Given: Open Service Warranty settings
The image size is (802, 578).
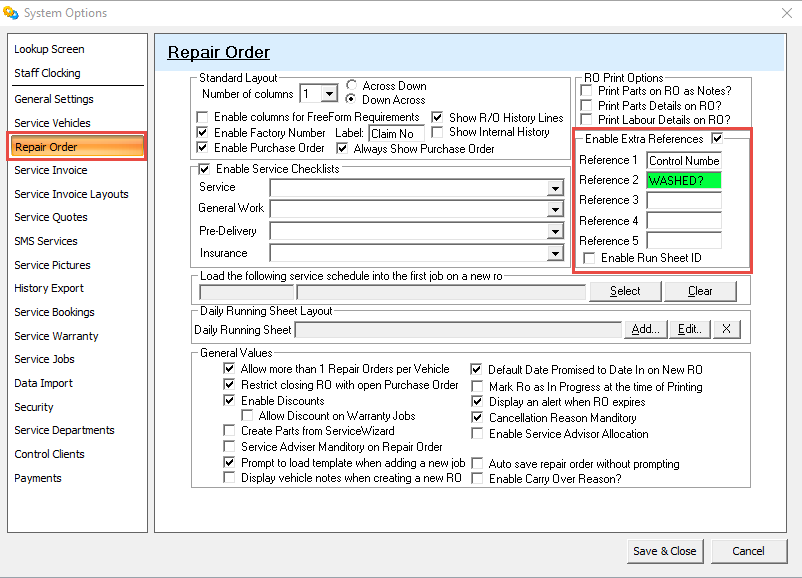Looking at the screenshot, I should click(x=56, y=337).
